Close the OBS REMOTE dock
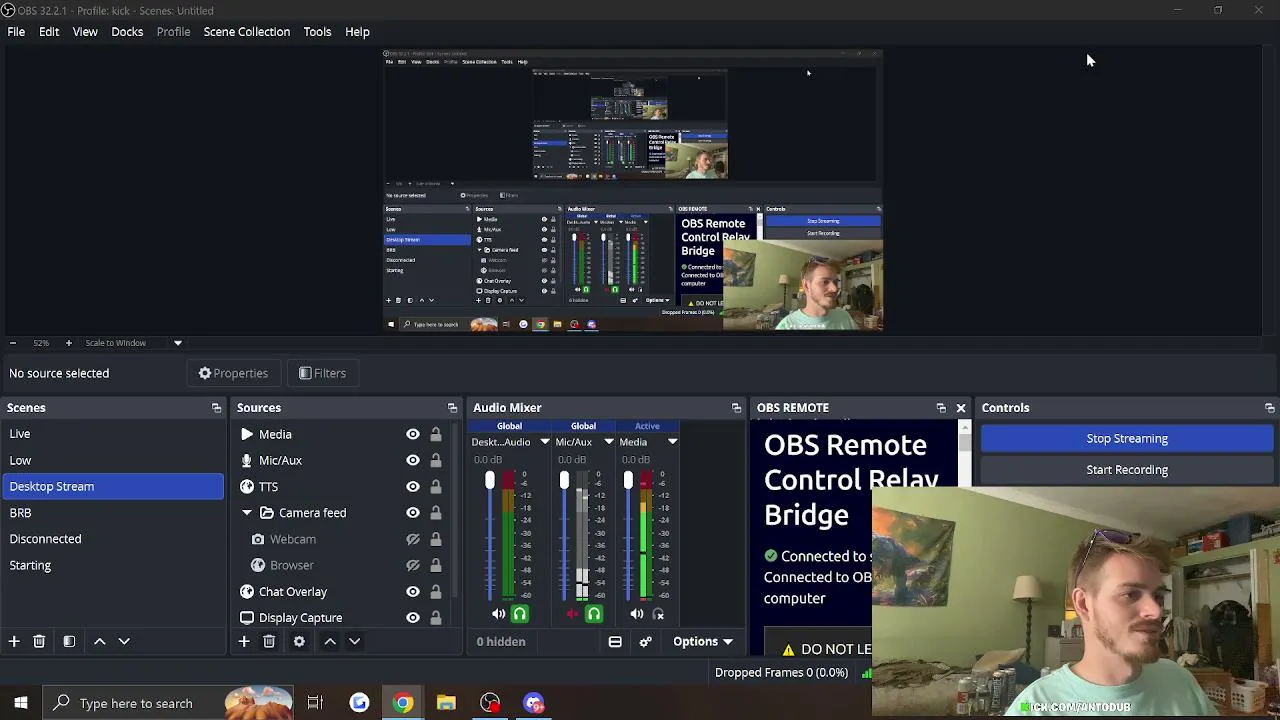 [961, 408]
